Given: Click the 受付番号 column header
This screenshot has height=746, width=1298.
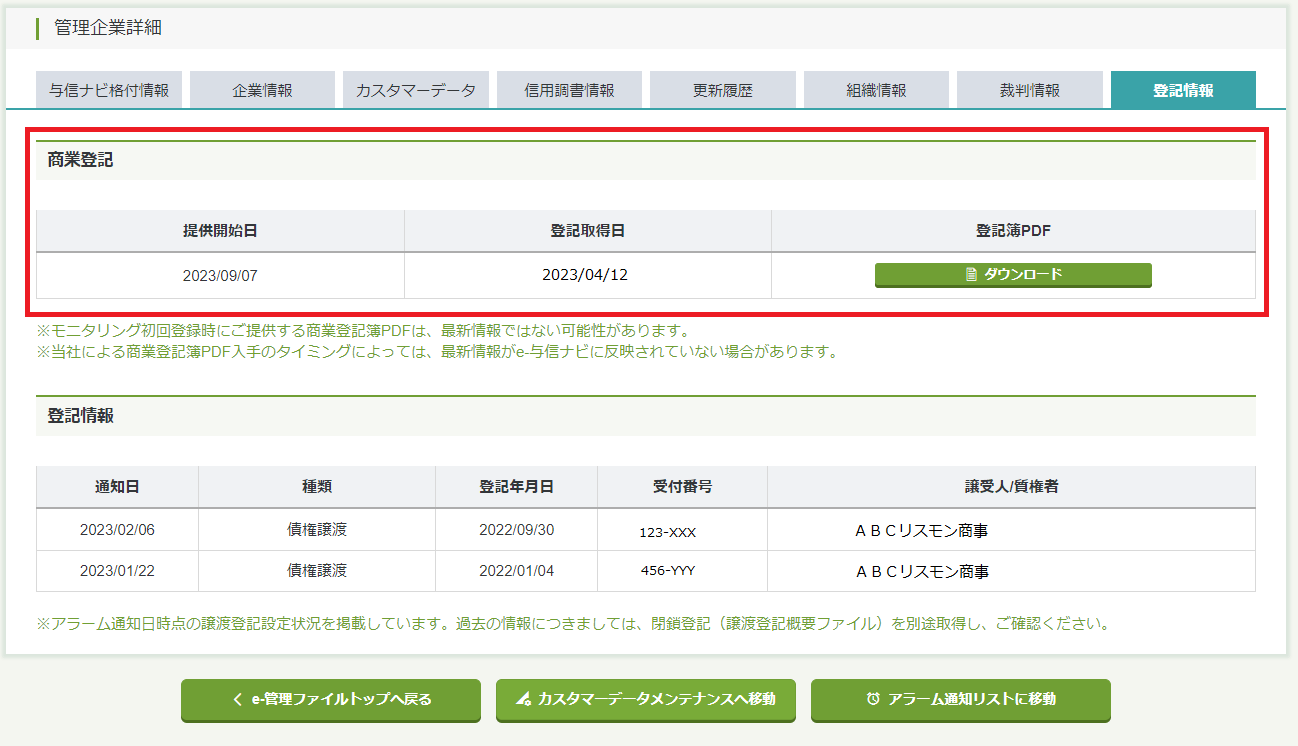Looking at the screenshot, I should 682,487.
